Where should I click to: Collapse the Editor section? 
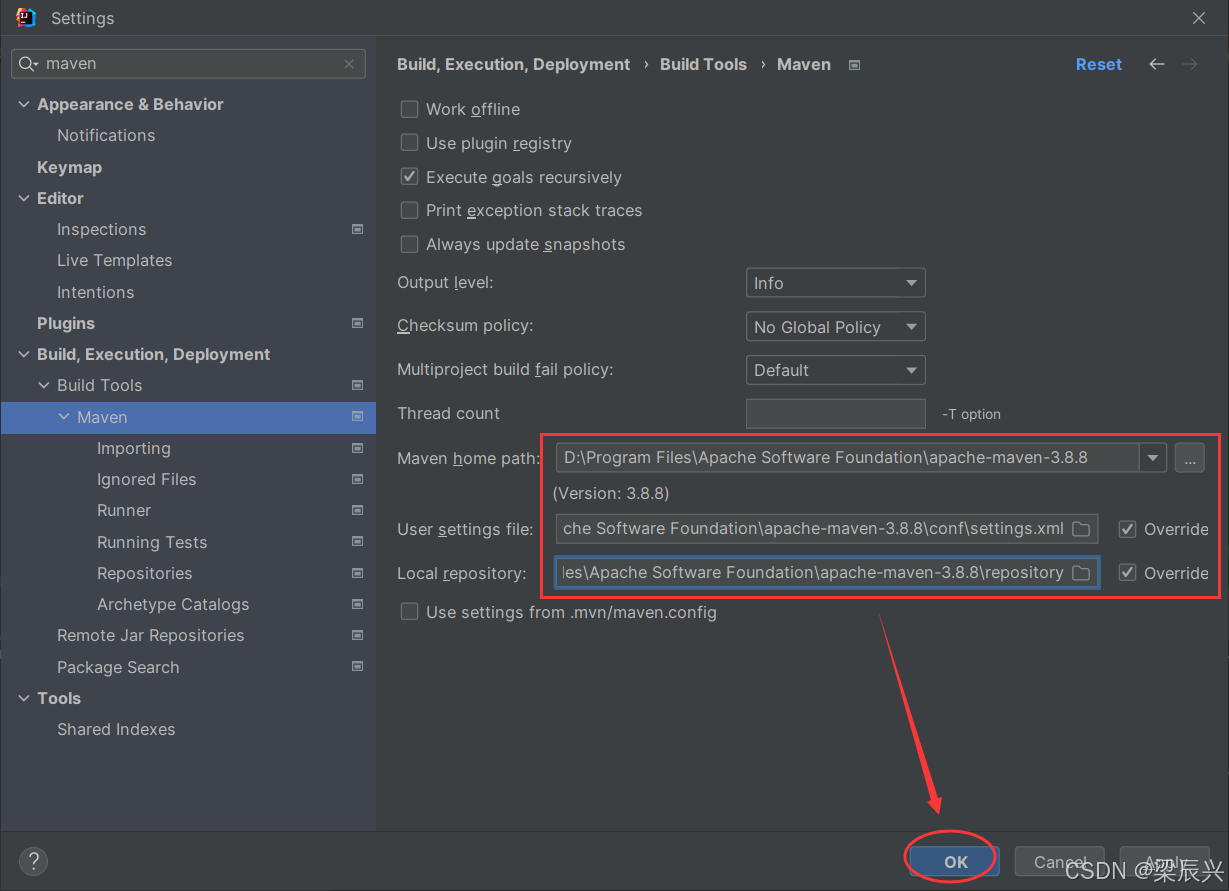click(x=24, y=198)
